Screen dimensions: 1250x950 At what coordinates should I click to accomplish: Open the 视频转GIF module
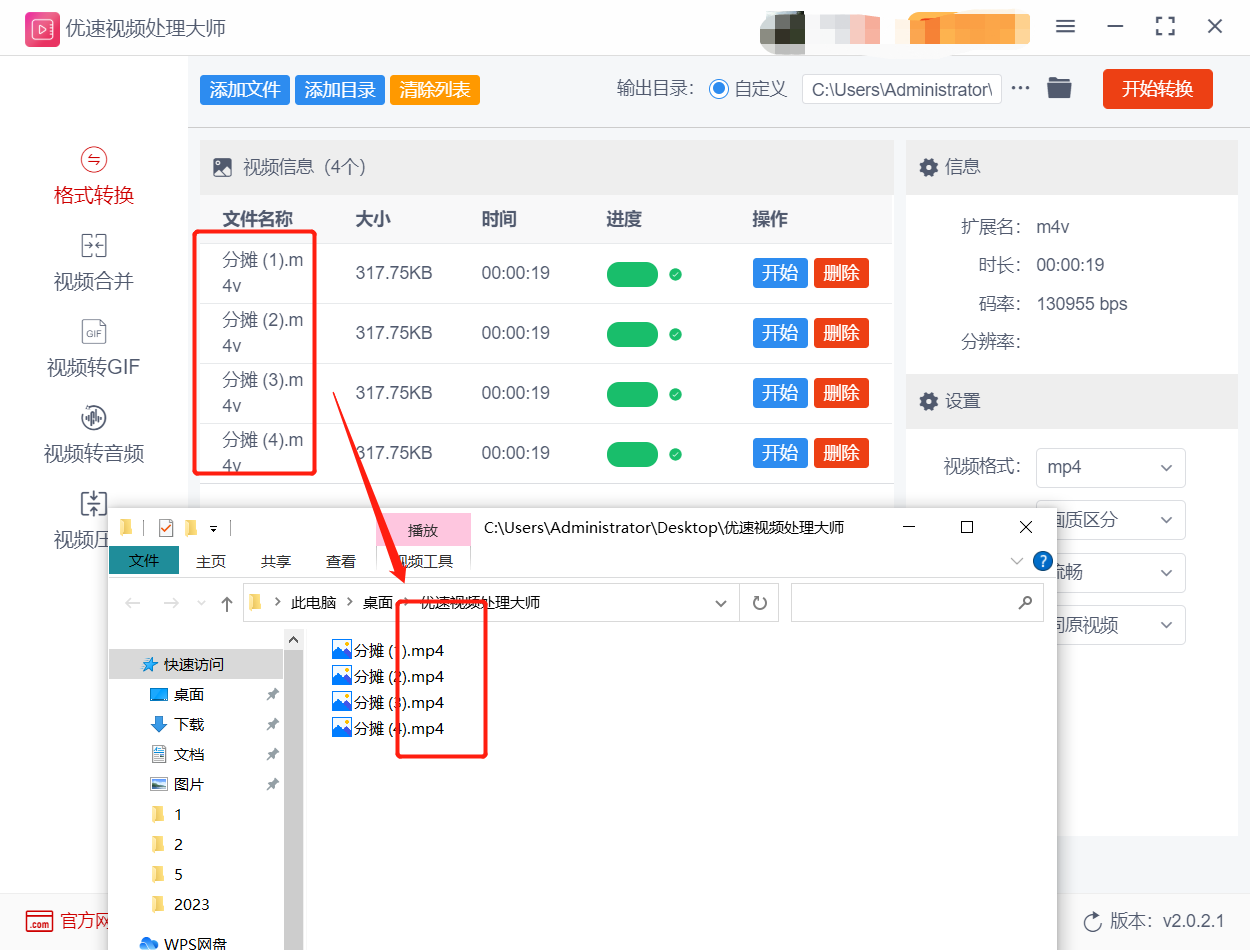(x=93, y=349)
